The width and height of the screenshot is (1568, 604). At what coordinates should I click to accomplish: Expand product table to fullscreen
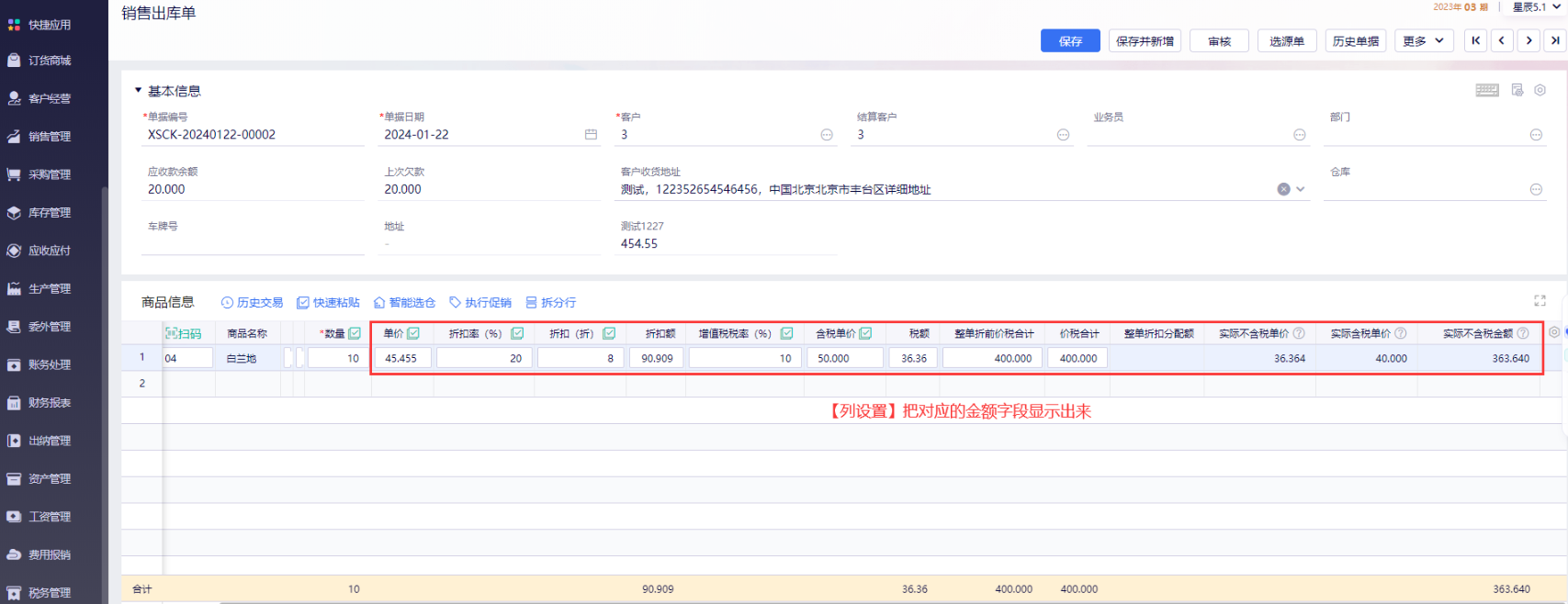1540,301
